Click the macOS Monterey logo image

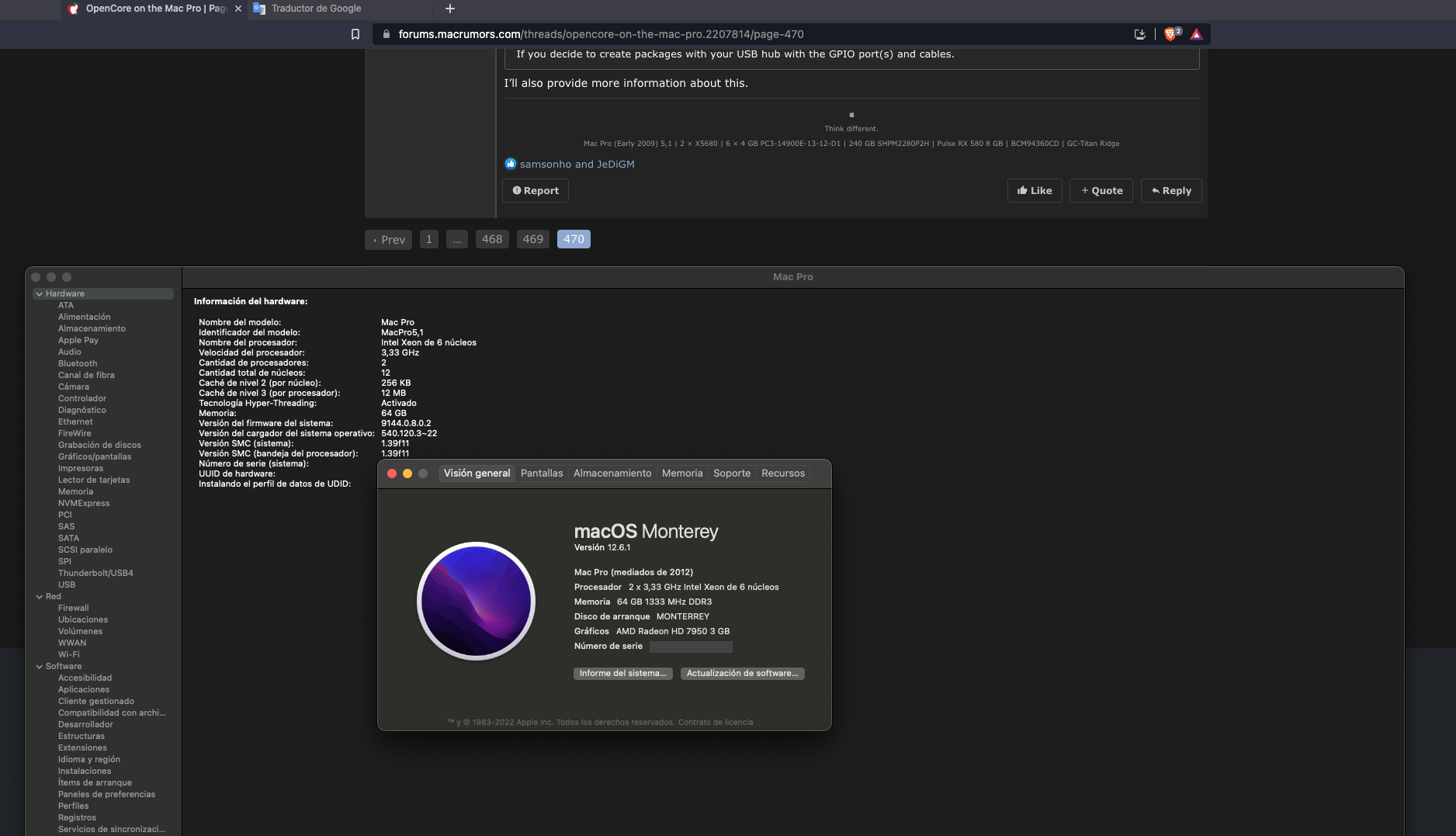(476, 601)
